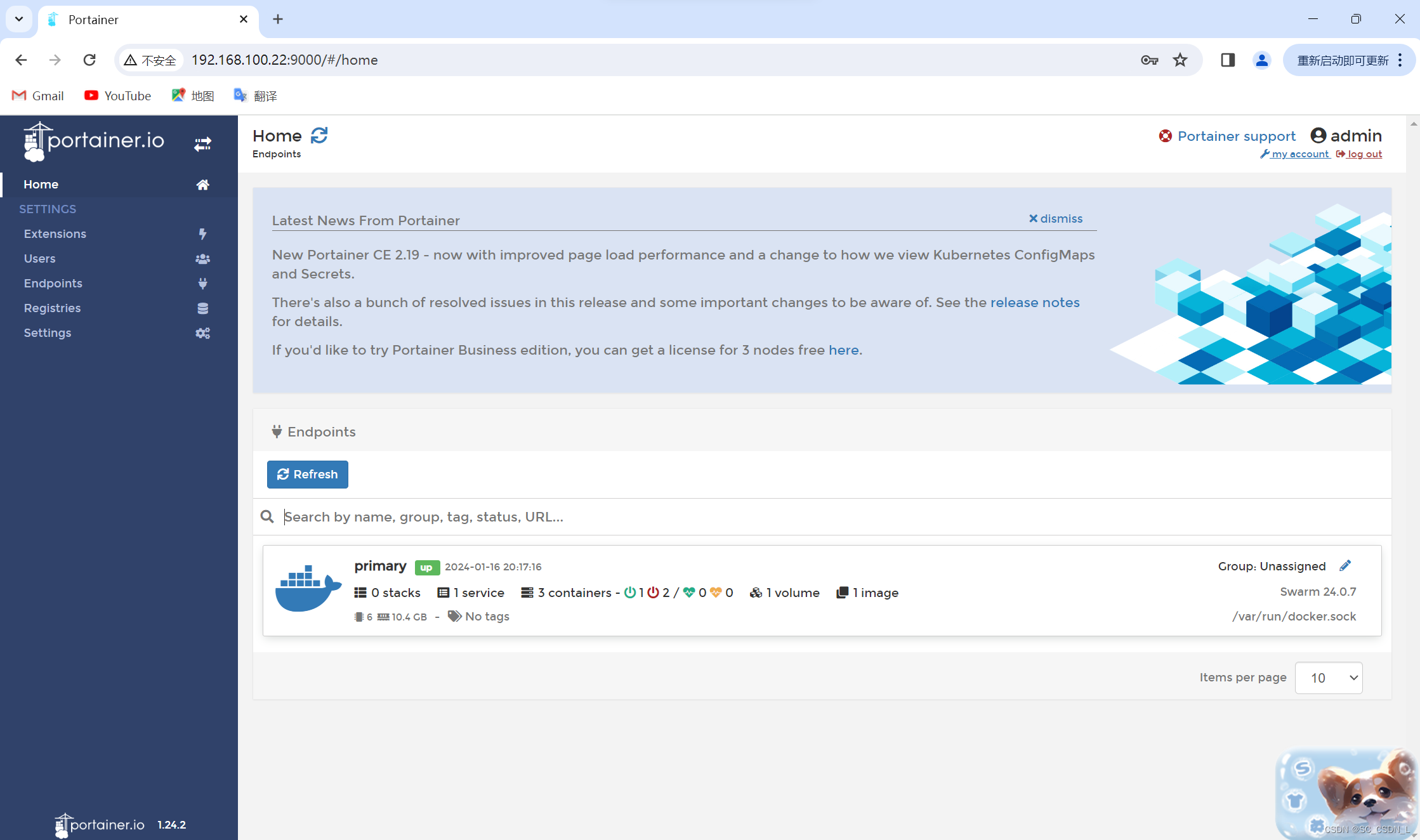Click the version 1.24.2 footer text
The image size is (1420, 840).
pos(171,825)
